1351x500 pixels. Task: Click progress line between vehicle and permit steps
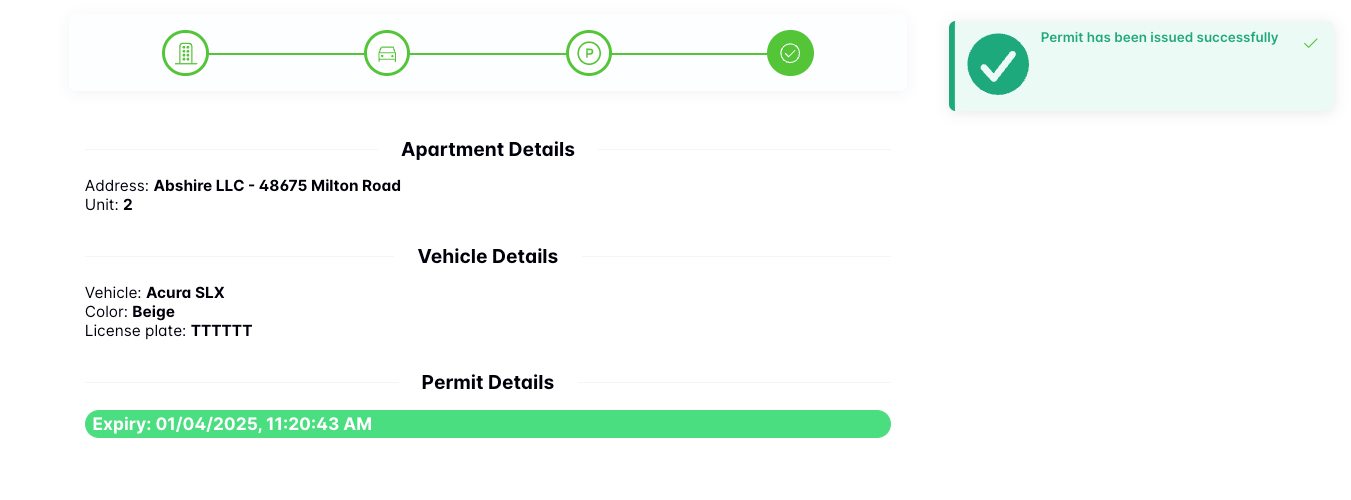tap(488, 53)
